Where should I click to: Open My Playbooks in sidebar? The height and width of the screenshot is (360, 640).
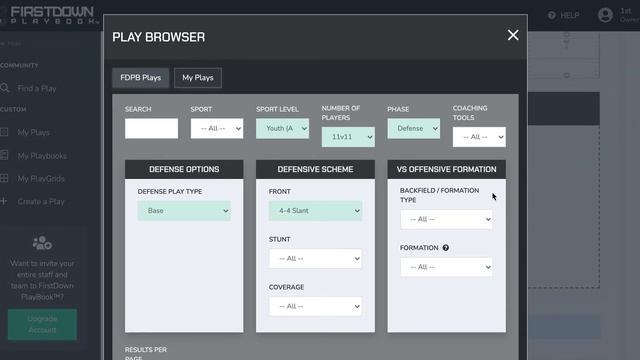pyautogui.click(x=42, y=156)
